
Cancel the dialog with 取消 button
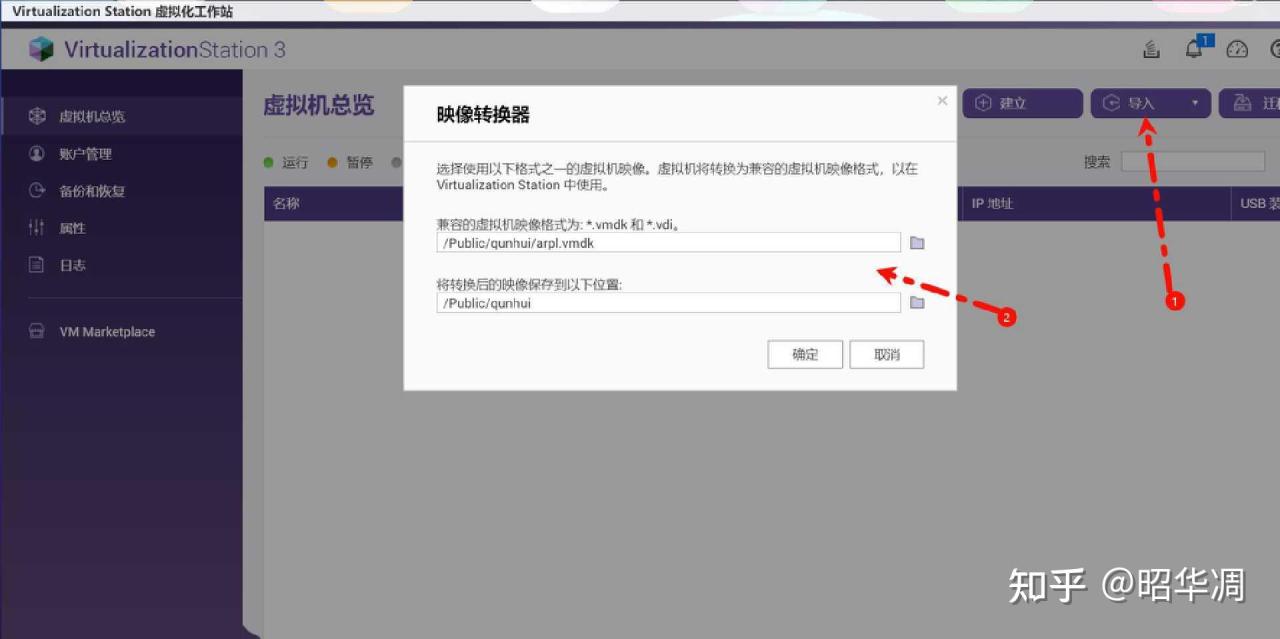pos(886,354)
